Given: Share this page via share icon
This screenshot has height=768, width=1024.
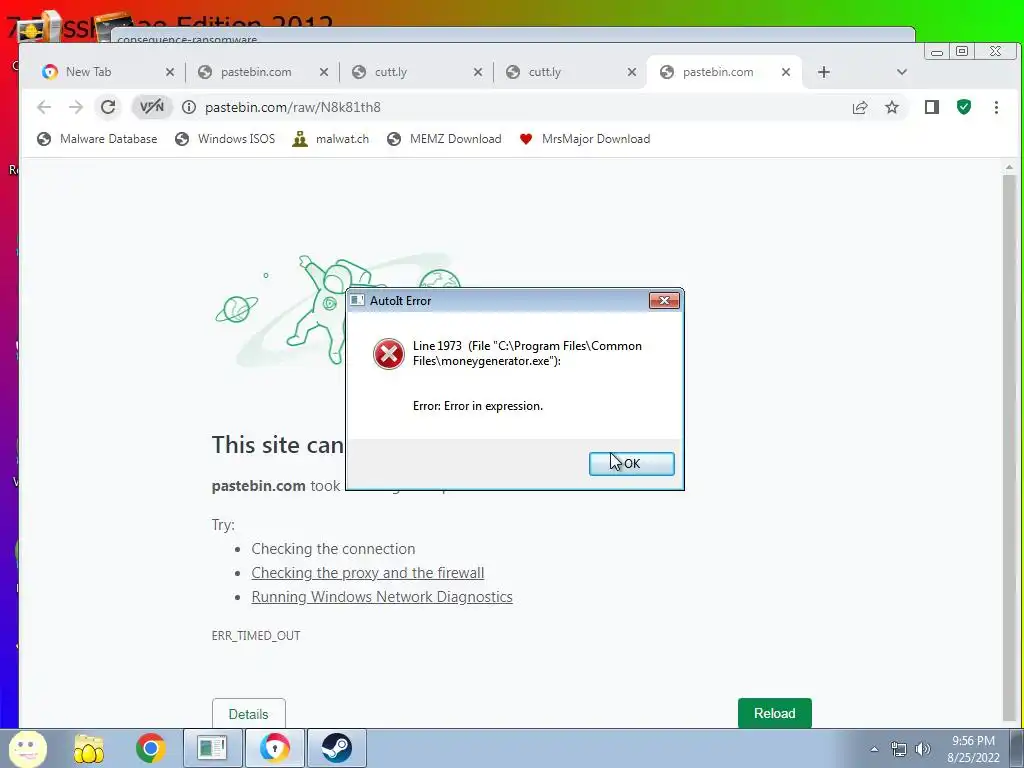Looking at the screenshot, I should (x=860, y=107).
